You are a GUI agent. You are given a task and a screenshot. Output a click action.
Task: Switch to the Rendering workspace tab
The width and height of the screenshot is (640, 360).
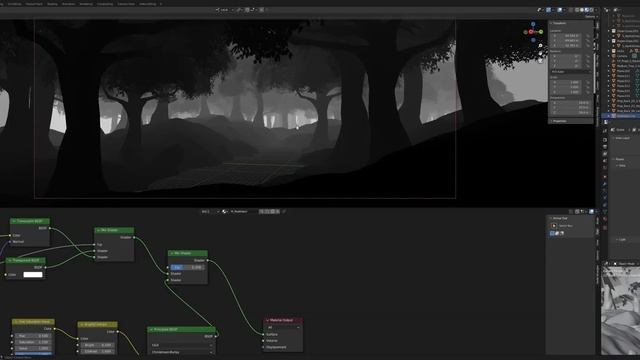pos(86,4)
